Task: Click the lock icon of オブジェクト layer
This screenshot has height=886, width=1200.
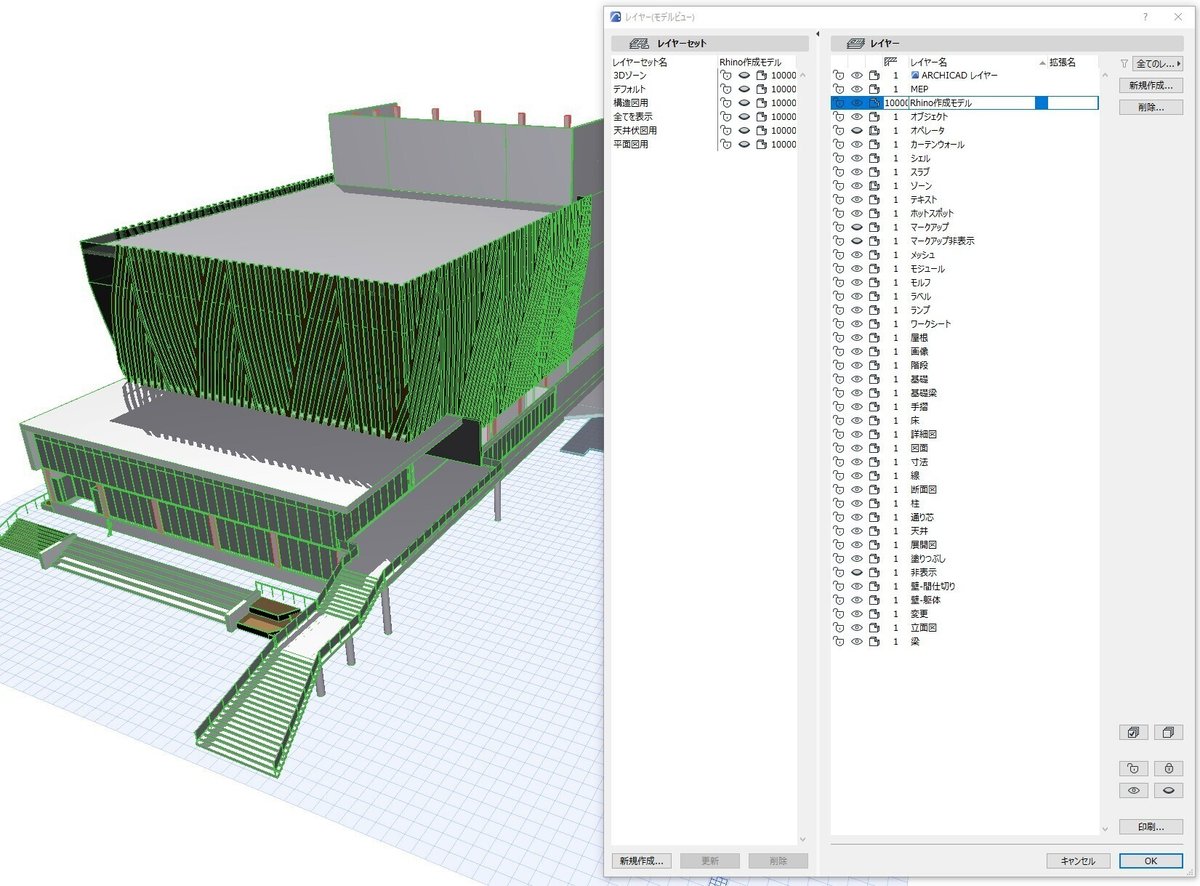Action: click(x=839, y=117)
